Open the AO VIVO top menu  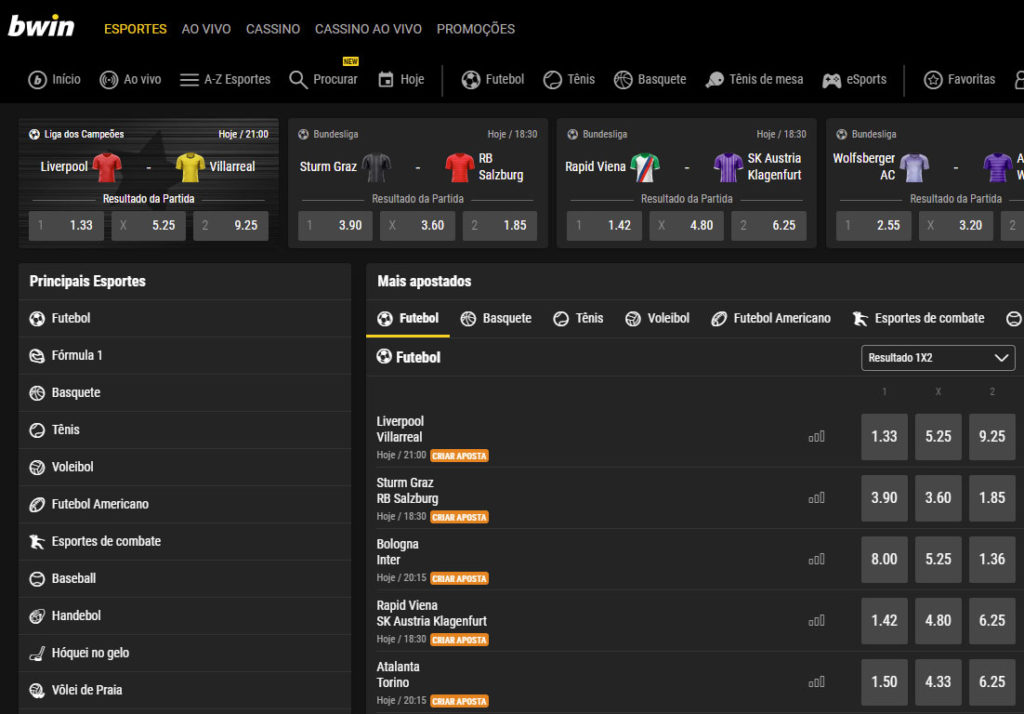point(206,29)
